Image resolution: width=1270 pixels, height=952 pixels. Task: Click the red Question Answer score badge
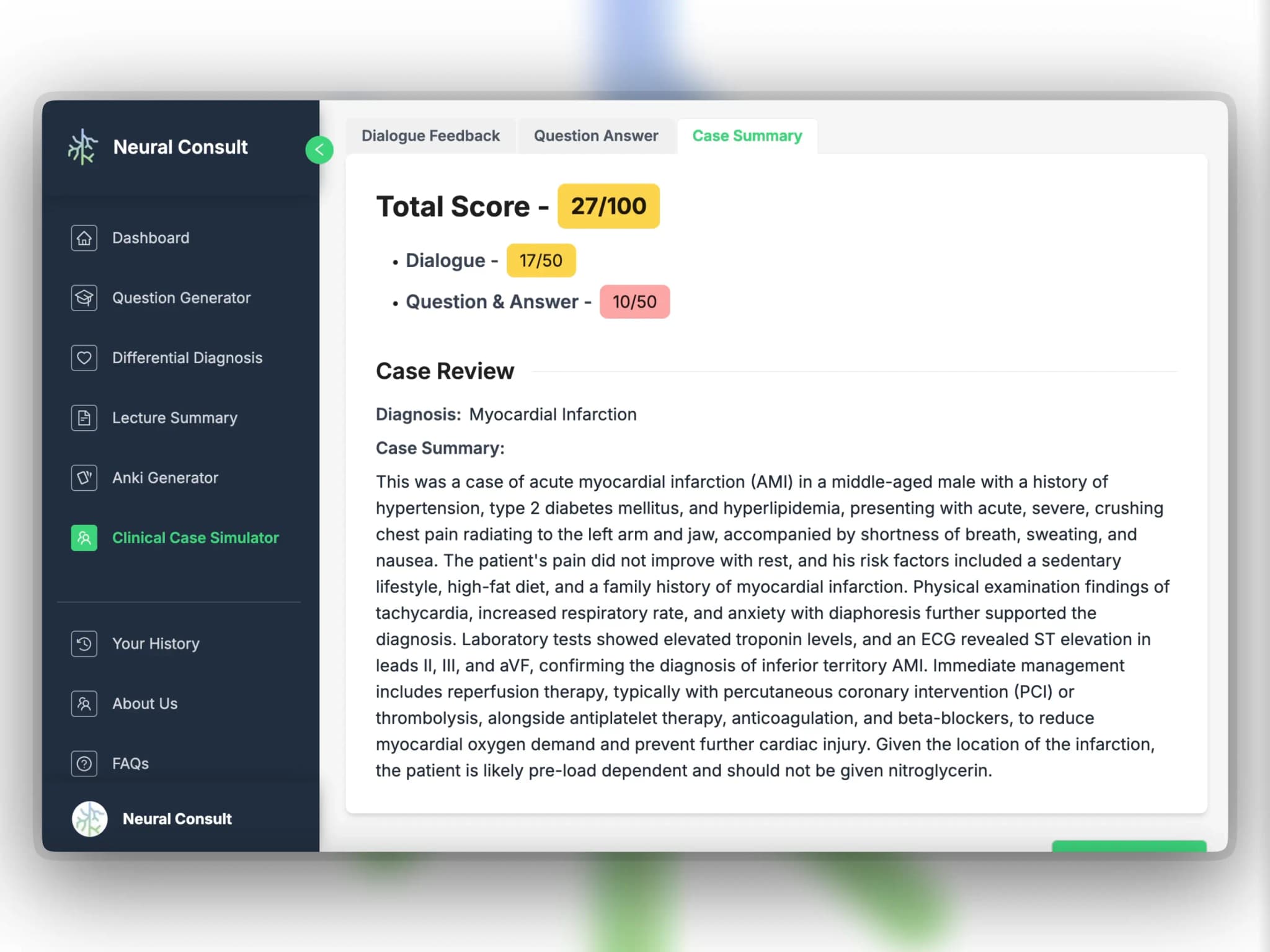point(634,301)
